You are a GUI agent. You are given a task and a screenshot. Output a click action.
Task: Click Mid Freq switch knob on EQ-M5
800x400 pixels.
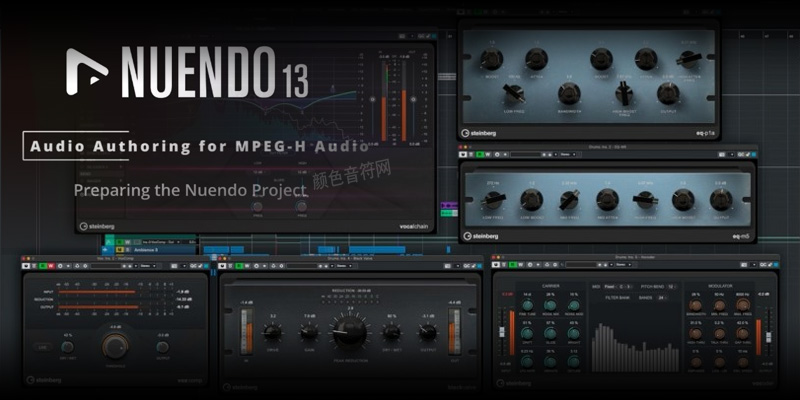click(569, 200)
